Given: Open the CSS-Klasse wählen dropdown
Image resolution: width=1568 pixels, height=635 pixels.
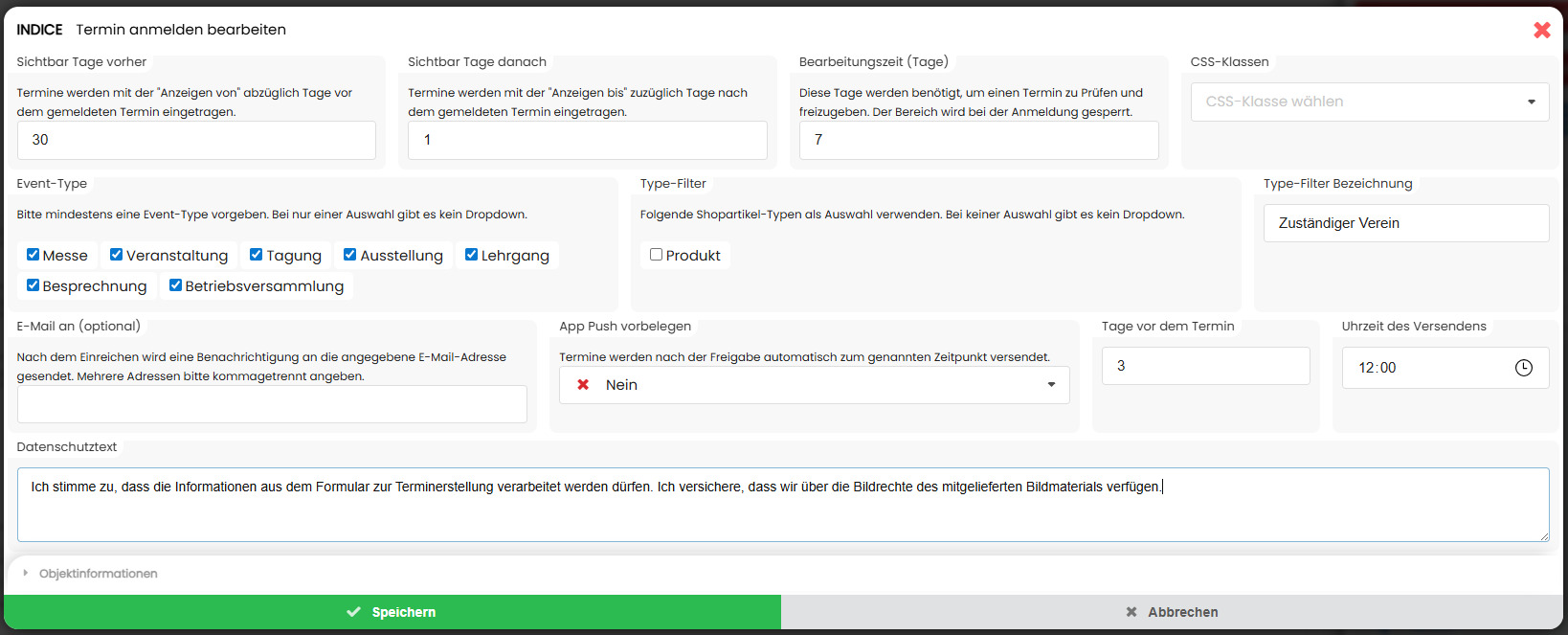Looking at the screenshot, I should [x=1369, y=102].
